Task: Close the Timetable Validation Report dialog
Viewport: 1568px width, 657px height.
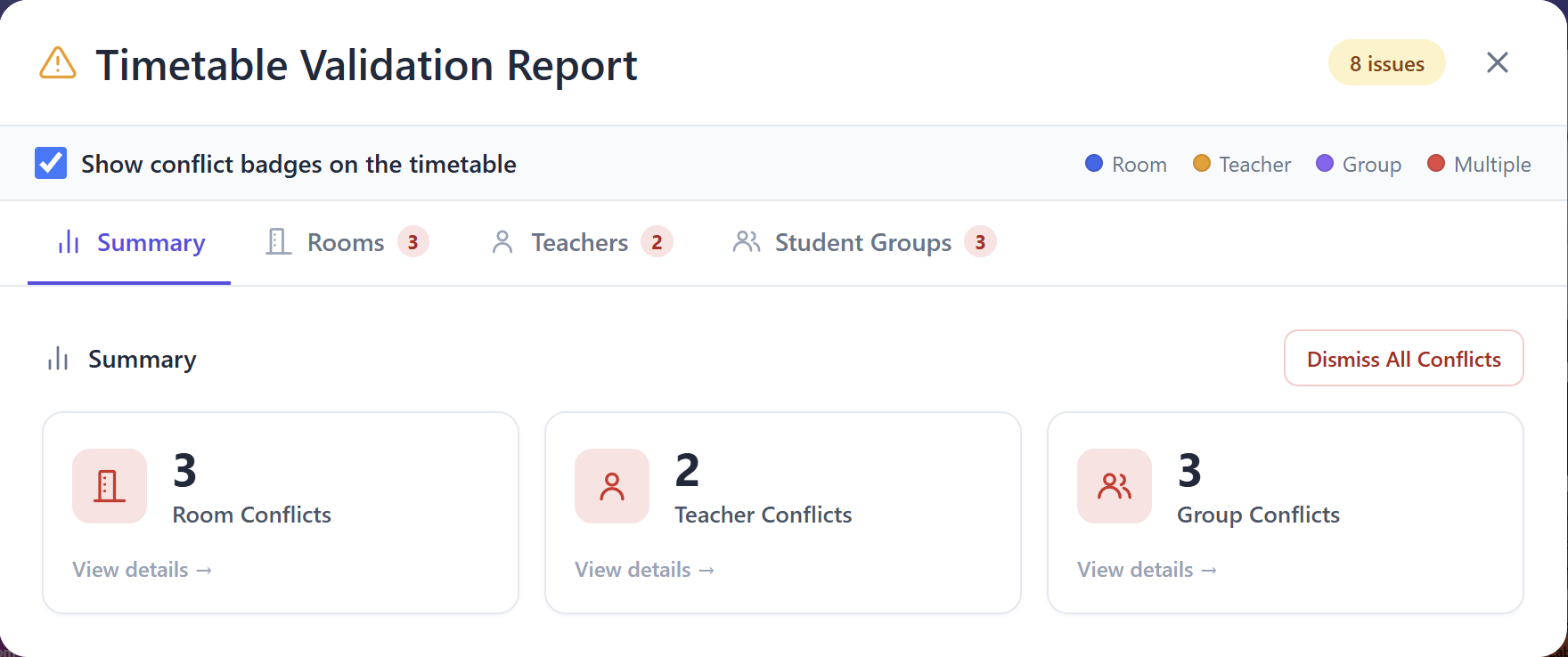Action: click(1498, 62)
